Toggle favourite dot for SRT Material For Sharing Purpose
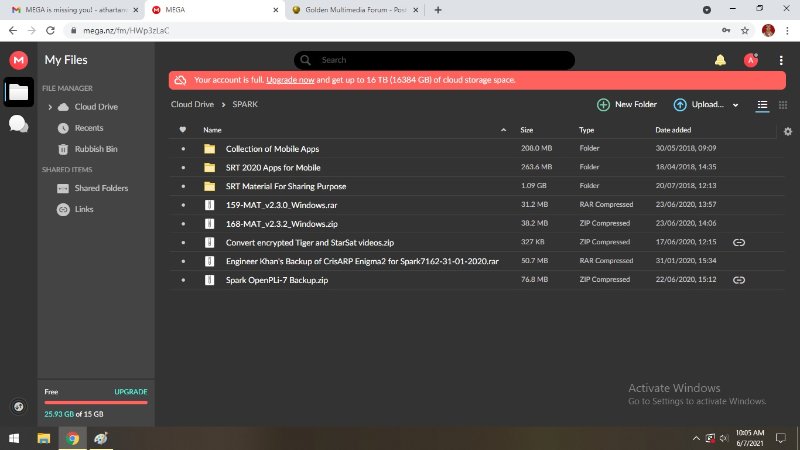Viewport: 800px width, 450px height. 183,187
